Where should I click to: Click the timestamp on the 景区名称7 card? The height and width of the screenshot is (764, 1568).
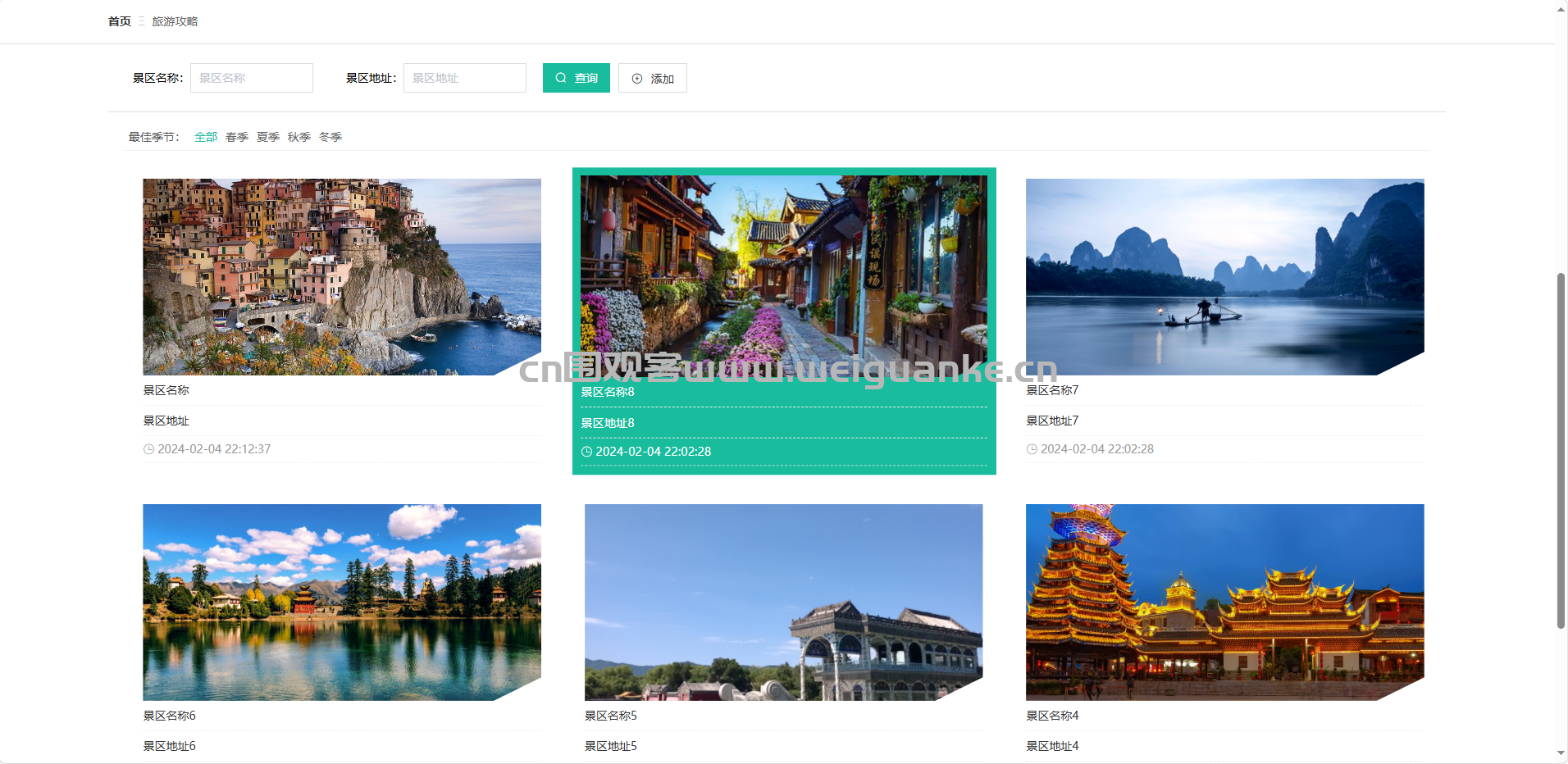point(1097,449)
